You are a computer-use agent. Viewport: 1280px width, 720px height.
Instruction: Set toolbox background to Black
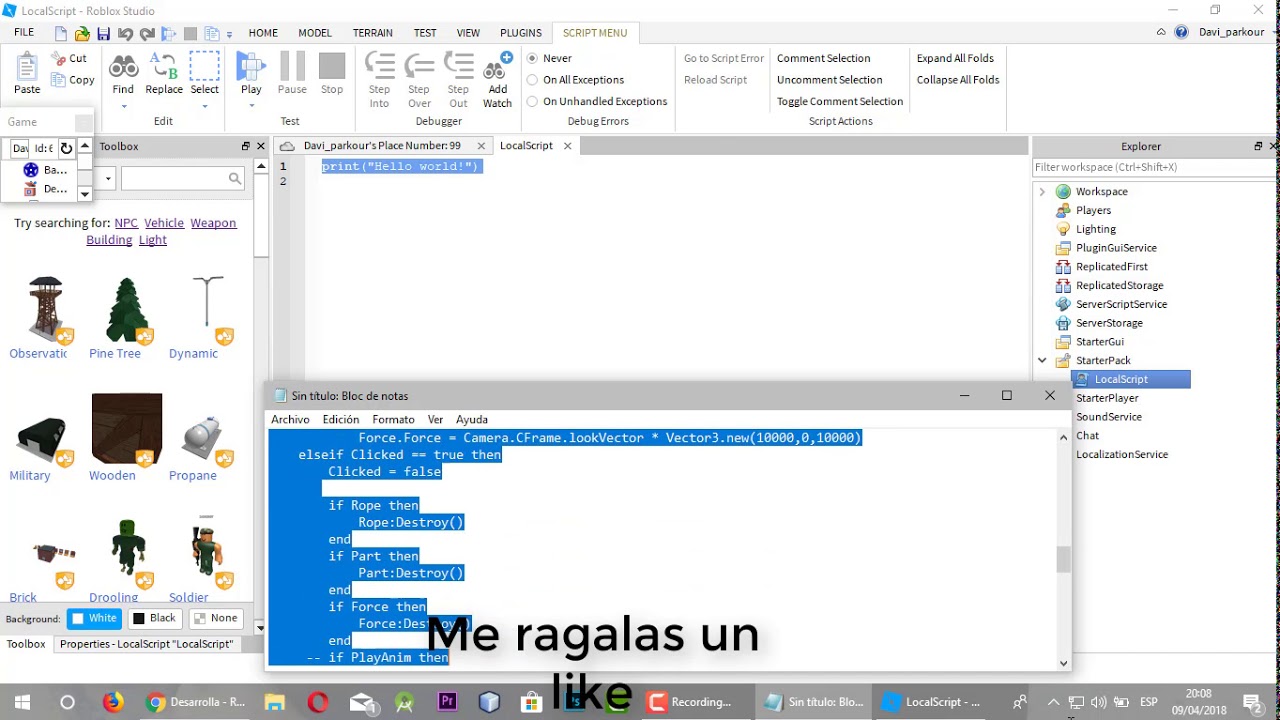coord(154,618)
